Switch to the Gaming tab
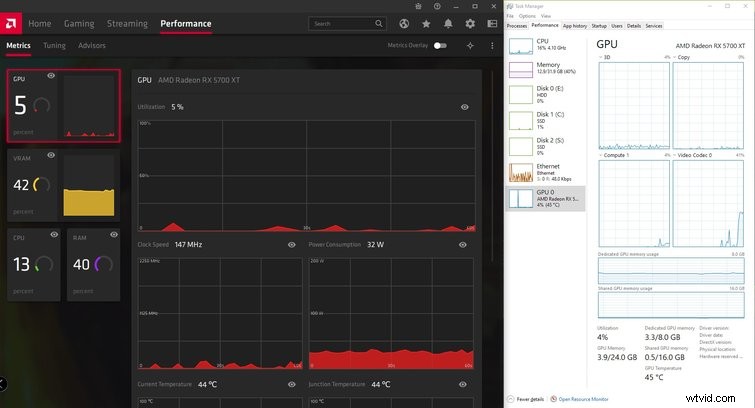The image size is (755, 408). point(79,24)
